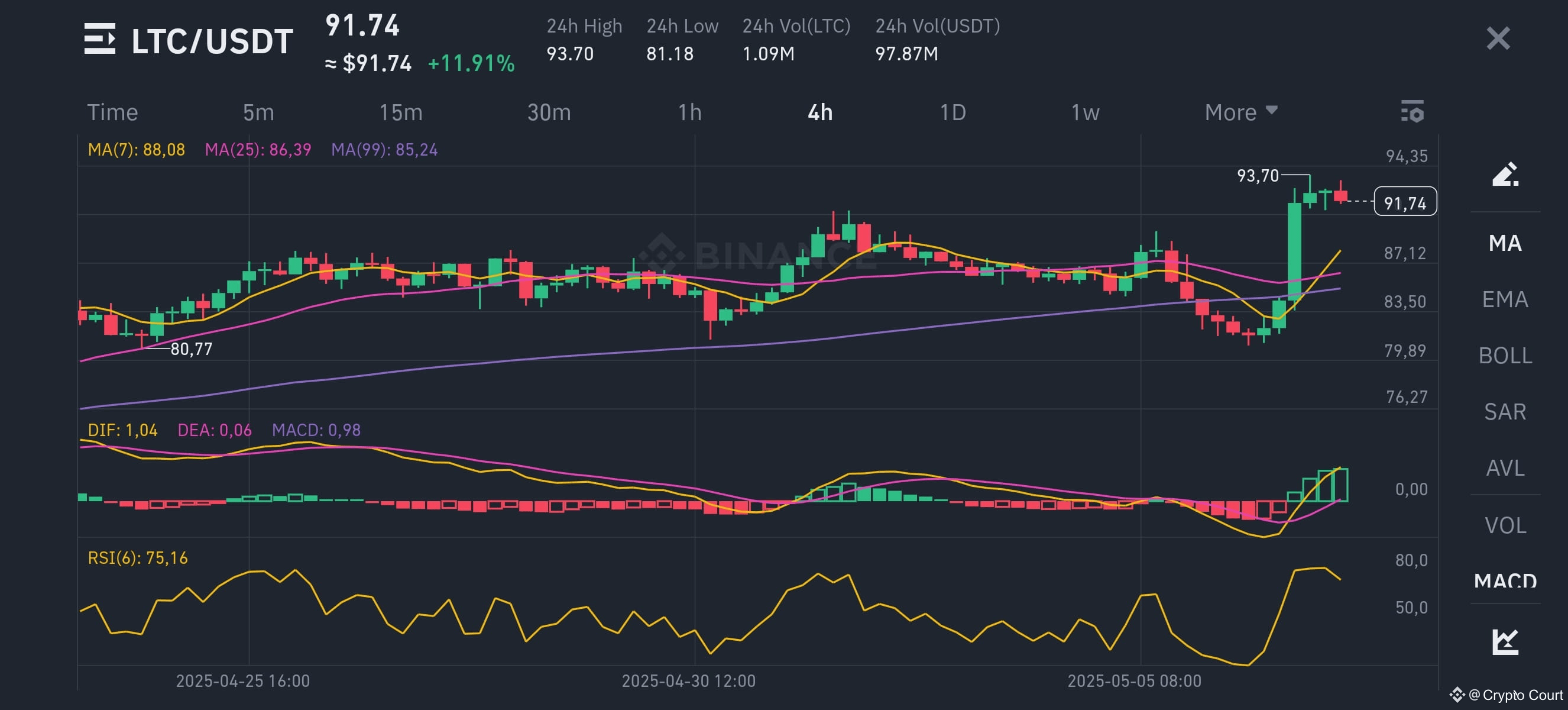Select the 30m interval
1568x710 pixels.
point(549,112)
